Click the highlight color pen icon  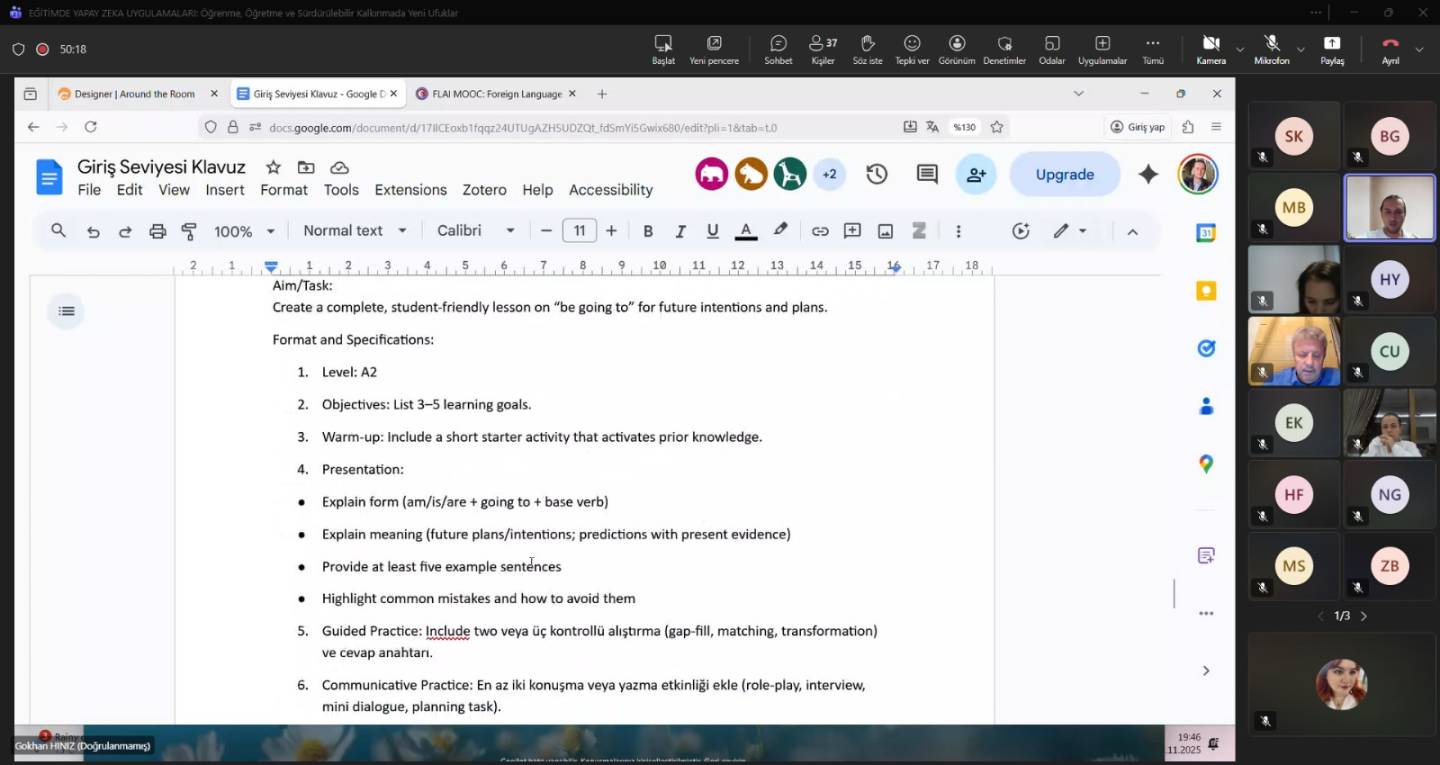[x=781, y=230]
